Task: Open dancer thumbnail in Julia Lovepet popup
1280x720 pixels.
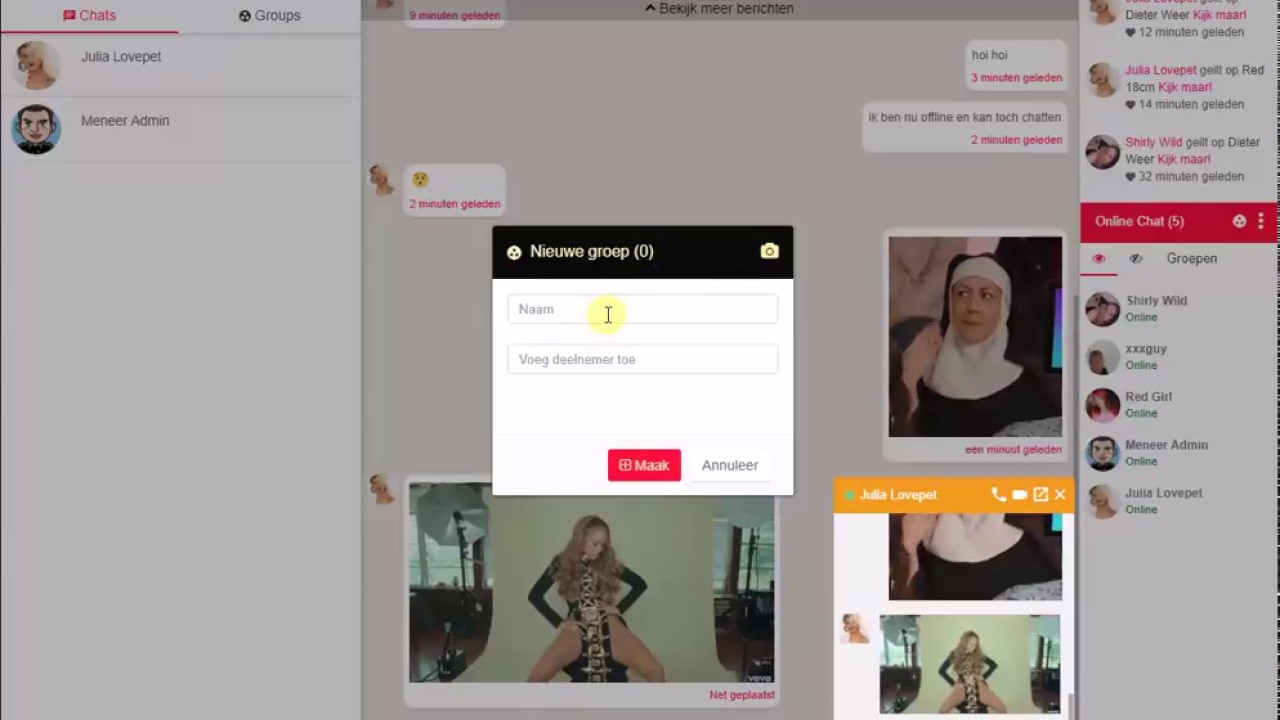Action: coord(969,664)
